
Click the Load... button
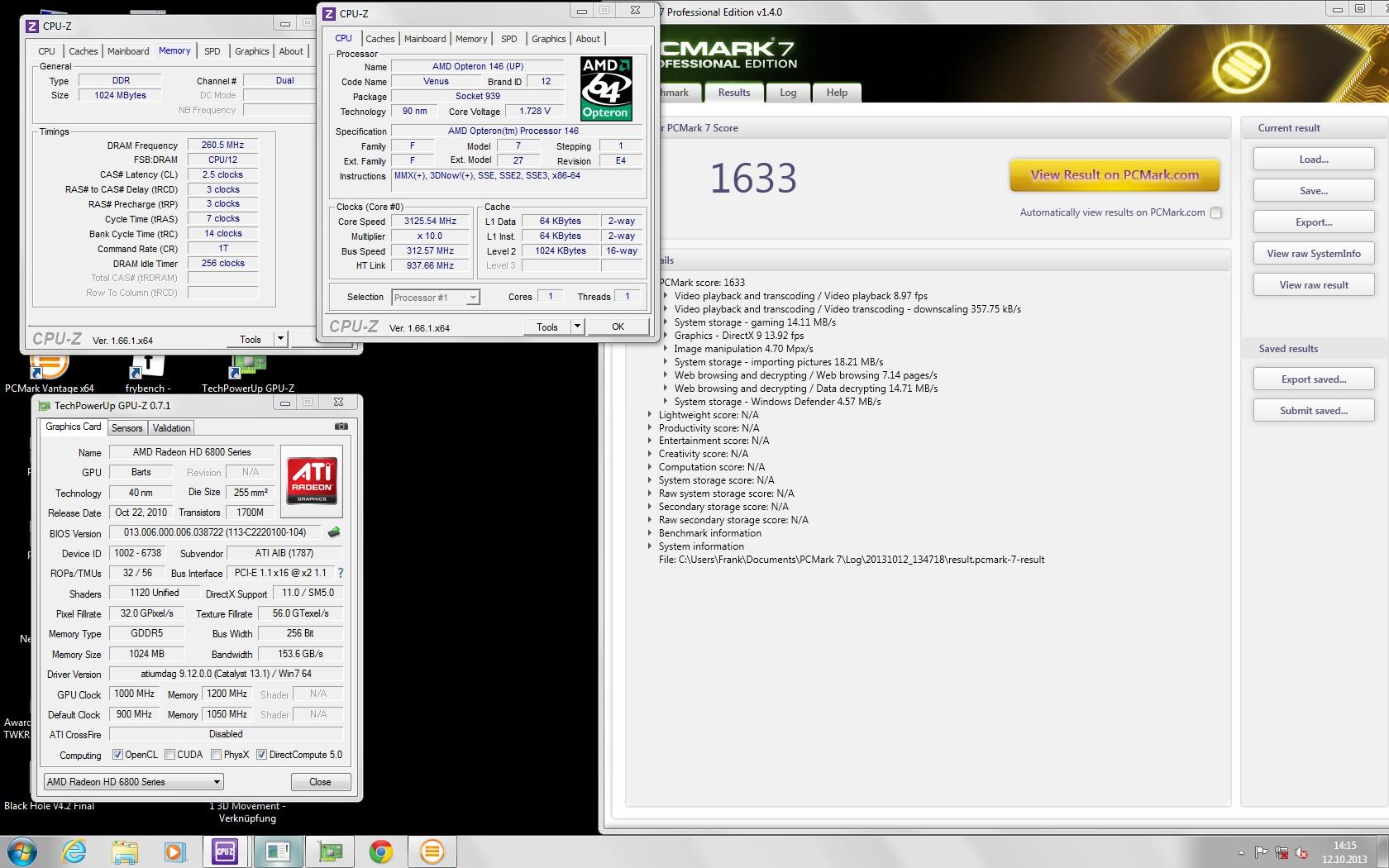(1313, 160)
